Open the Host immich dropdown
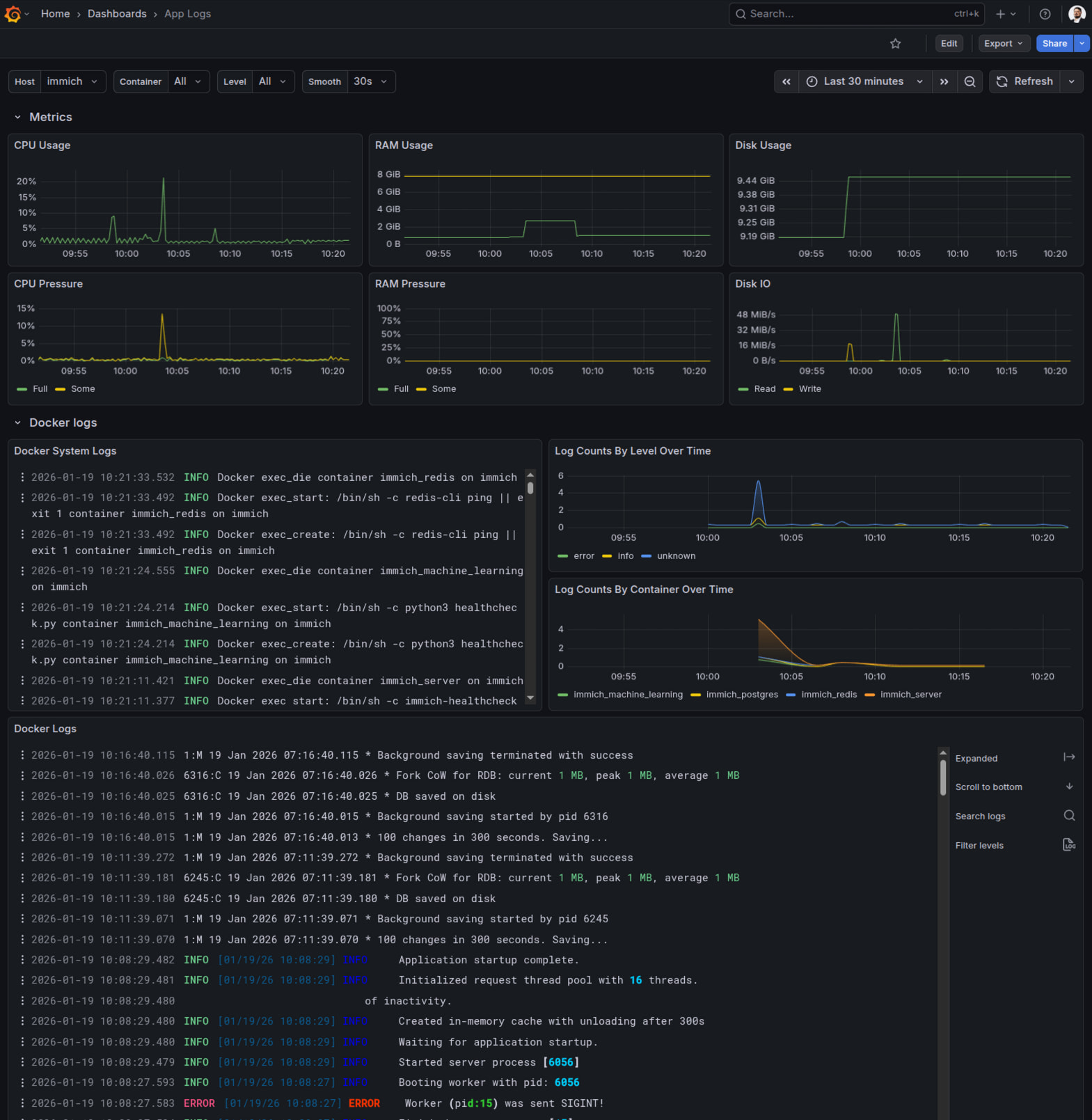Viewport: 1092px width, 1120px height. point(72,81)
